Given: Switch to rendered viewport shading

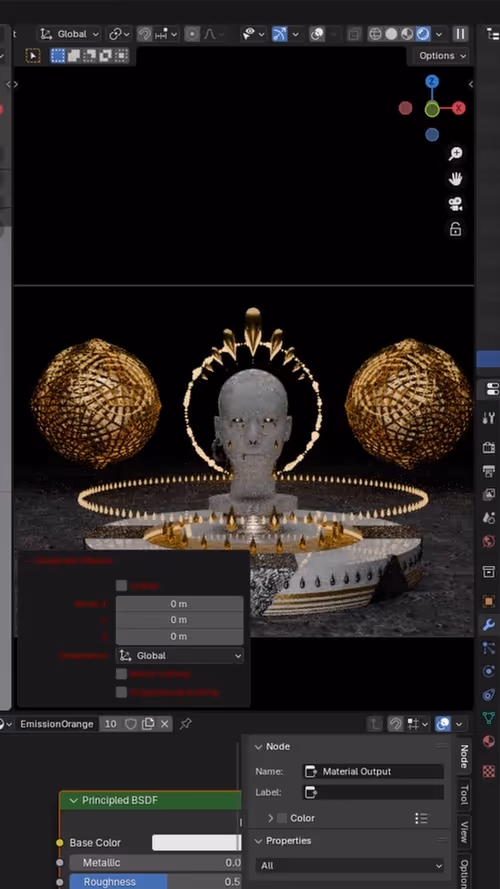Looking at the screenshot, I should [x=423, y=34].
